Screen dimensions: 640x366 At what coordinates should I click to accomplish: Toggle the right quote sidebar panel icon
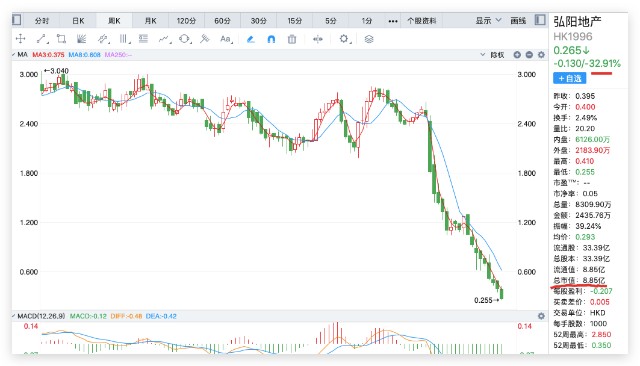[540, 20]
